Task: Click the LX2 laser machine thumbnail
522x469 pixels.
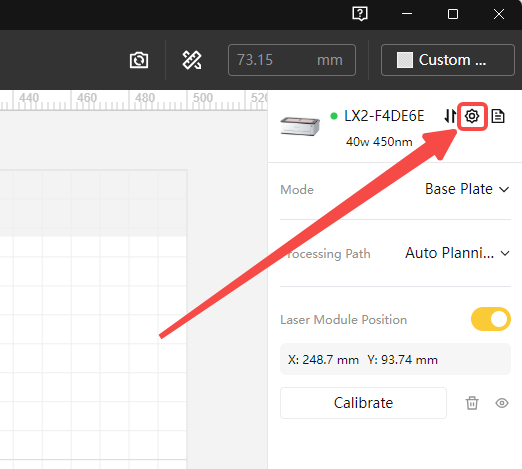Action: [300, 126]
